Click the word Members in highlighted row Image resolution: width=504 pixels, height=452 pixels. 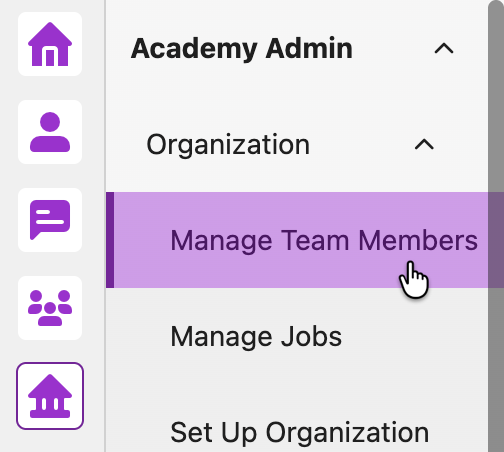(418, 240)
